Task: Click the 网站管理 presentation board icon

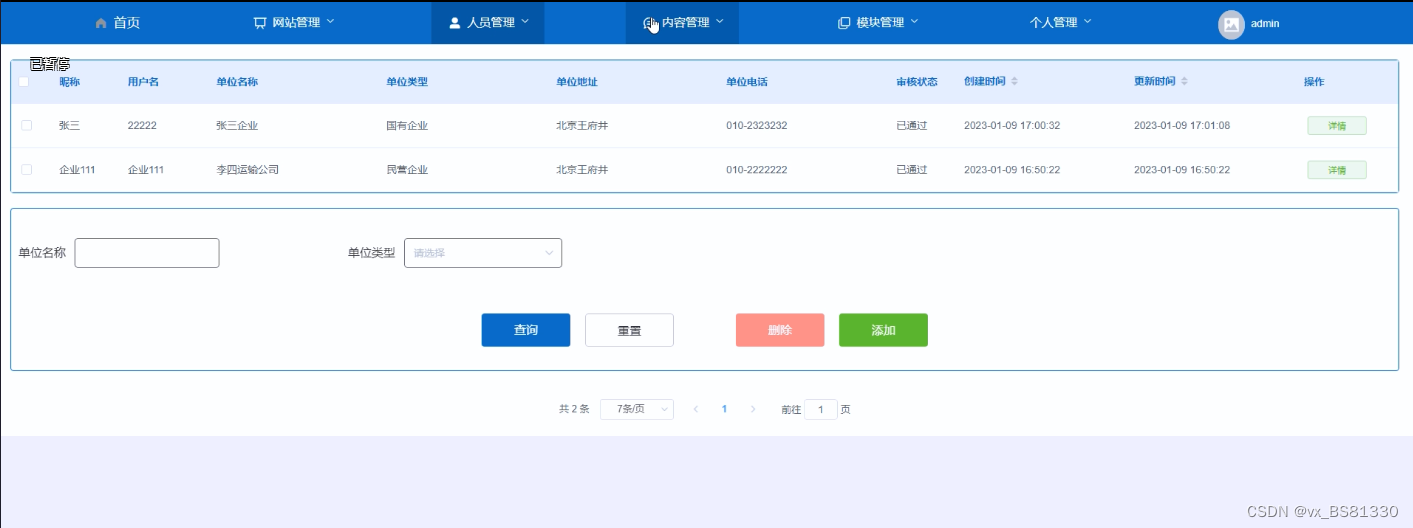Action: click(x=260, y=22)
